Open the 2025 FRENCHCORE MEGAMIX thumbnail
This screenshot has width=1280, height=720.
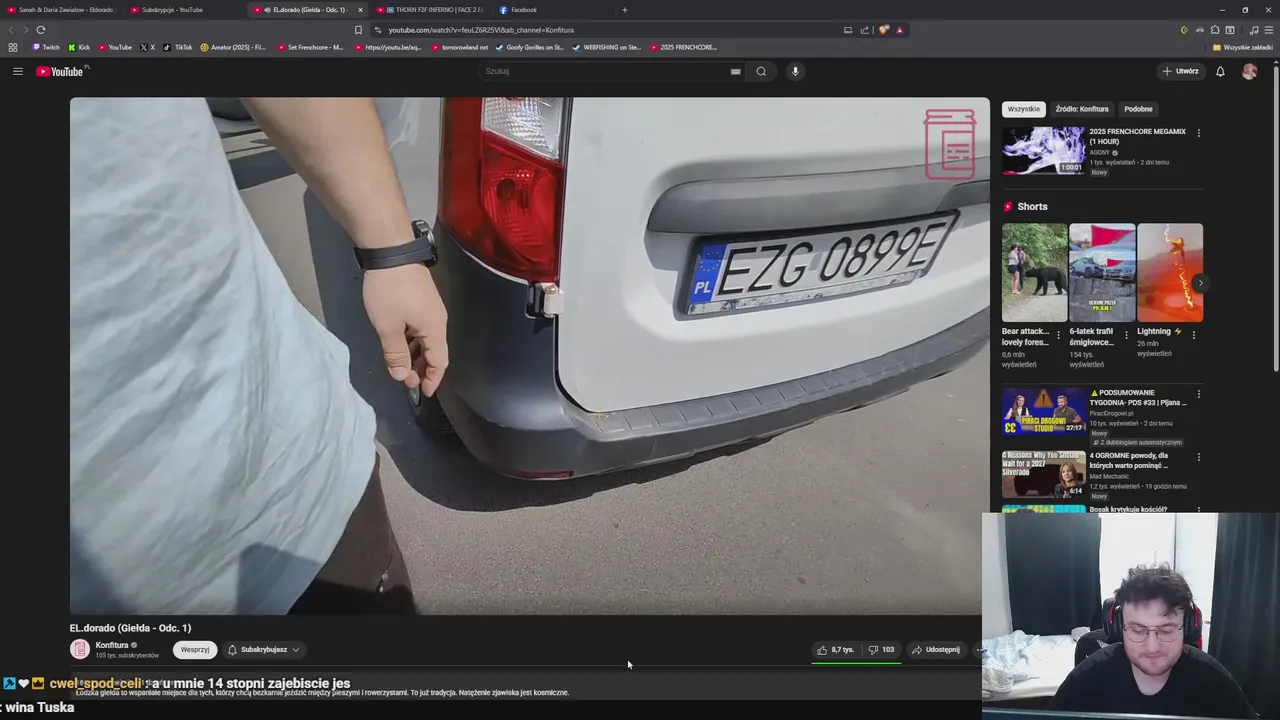coord(1043,150)
